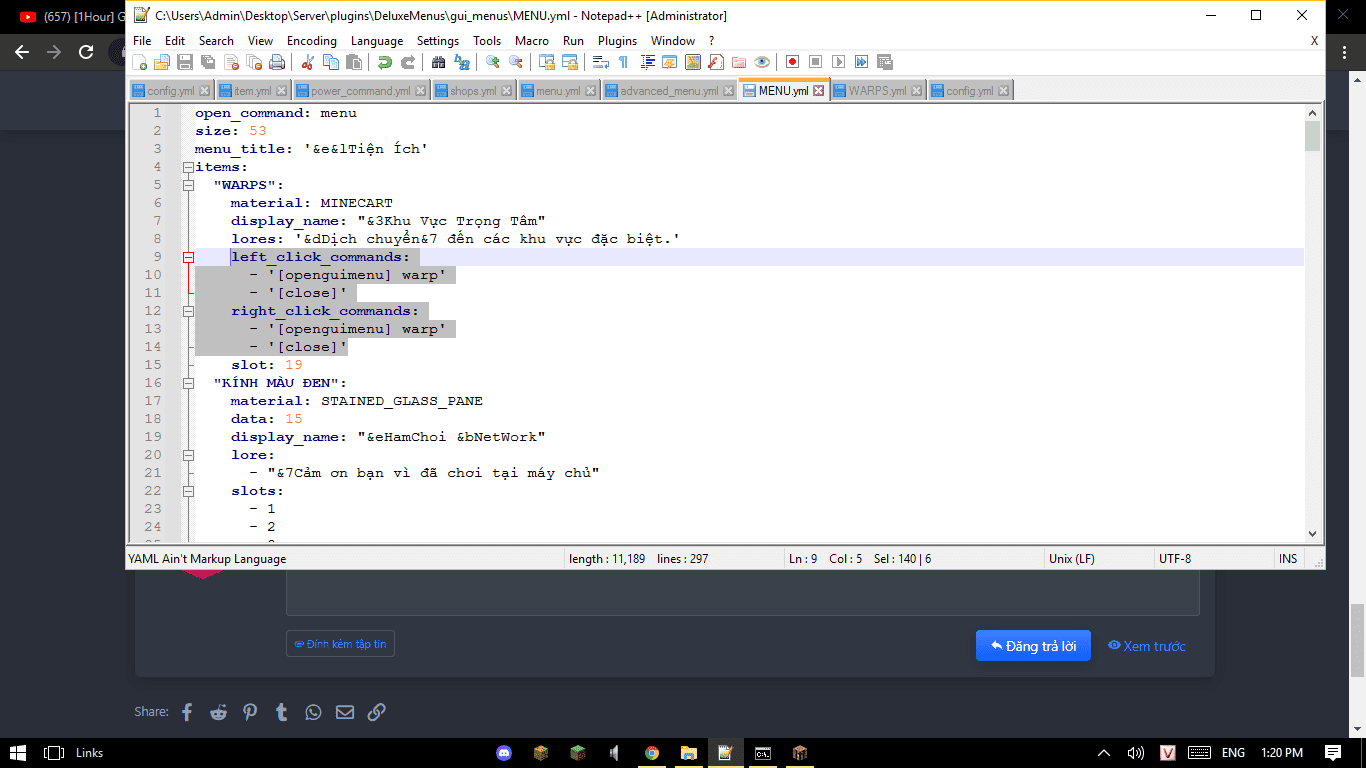The width and height of the screenshot is (1366, 768).
Task: Start macro recording with the red dot
Action: [792, 62]
